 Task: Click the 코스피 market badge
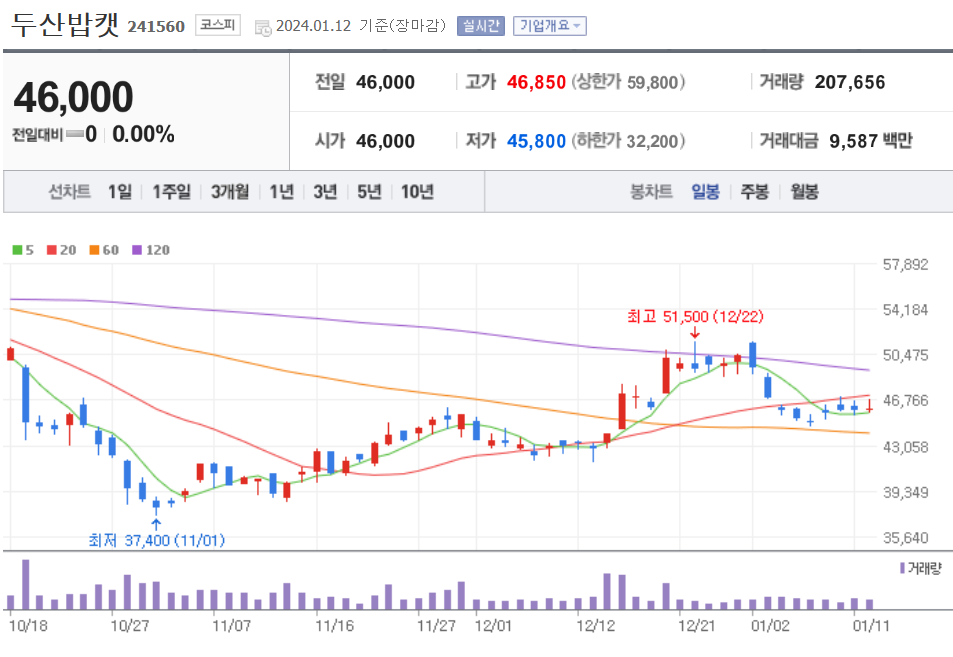click(218, 25)
